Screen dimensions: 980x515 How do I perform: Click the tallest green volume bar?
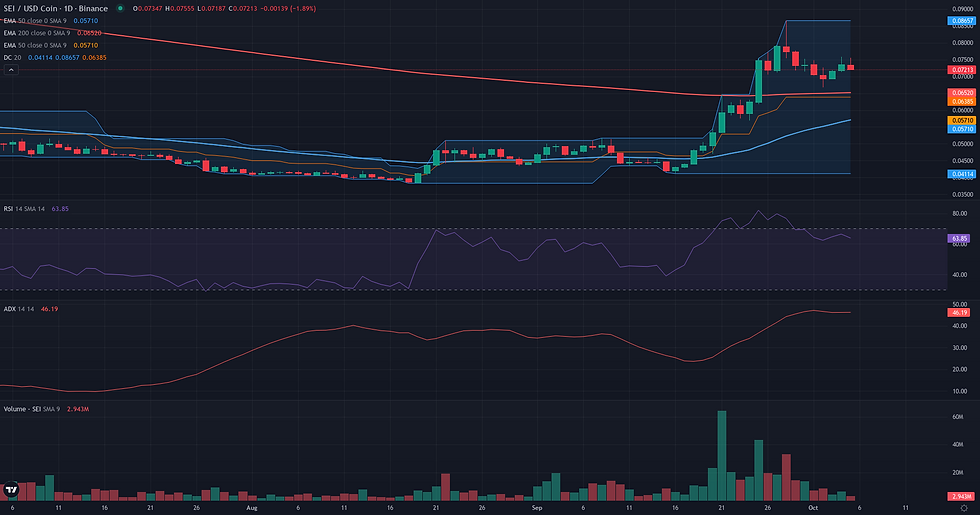pyautogui.click(x=722, y=456)
